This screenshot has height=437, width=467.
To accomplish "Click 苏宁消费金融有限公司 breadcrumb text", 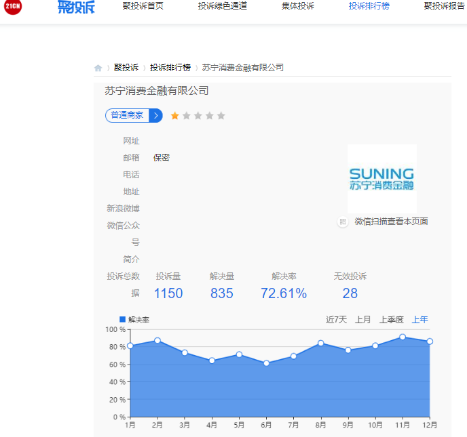I will (242, 67).
